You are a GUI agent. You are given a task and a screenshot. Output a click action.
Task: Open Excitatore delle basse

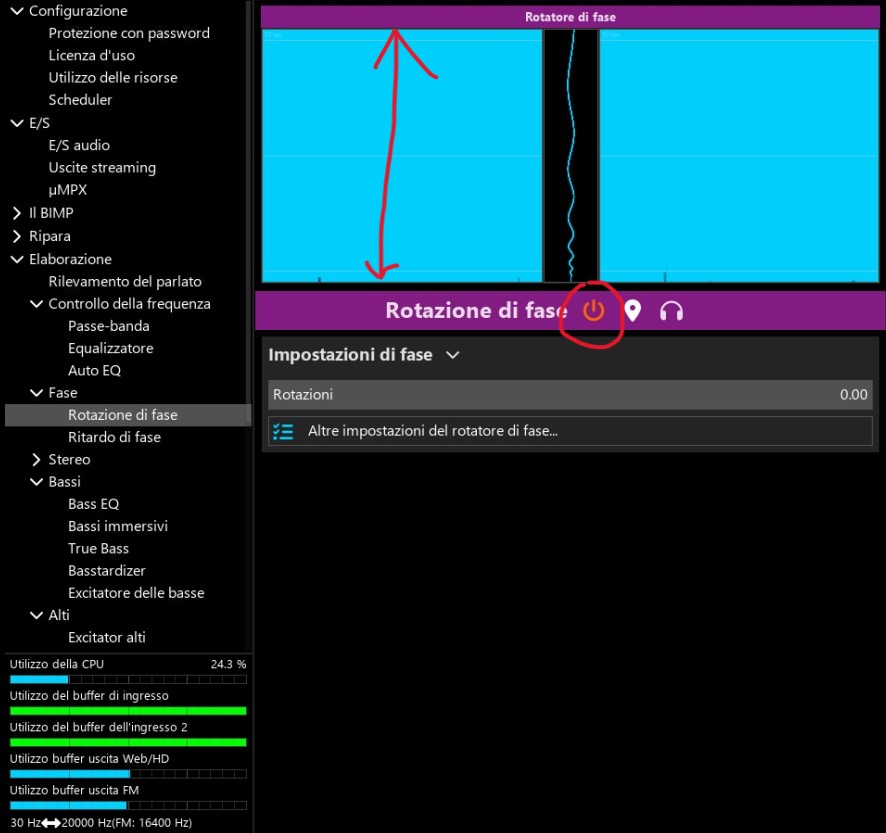136,593
